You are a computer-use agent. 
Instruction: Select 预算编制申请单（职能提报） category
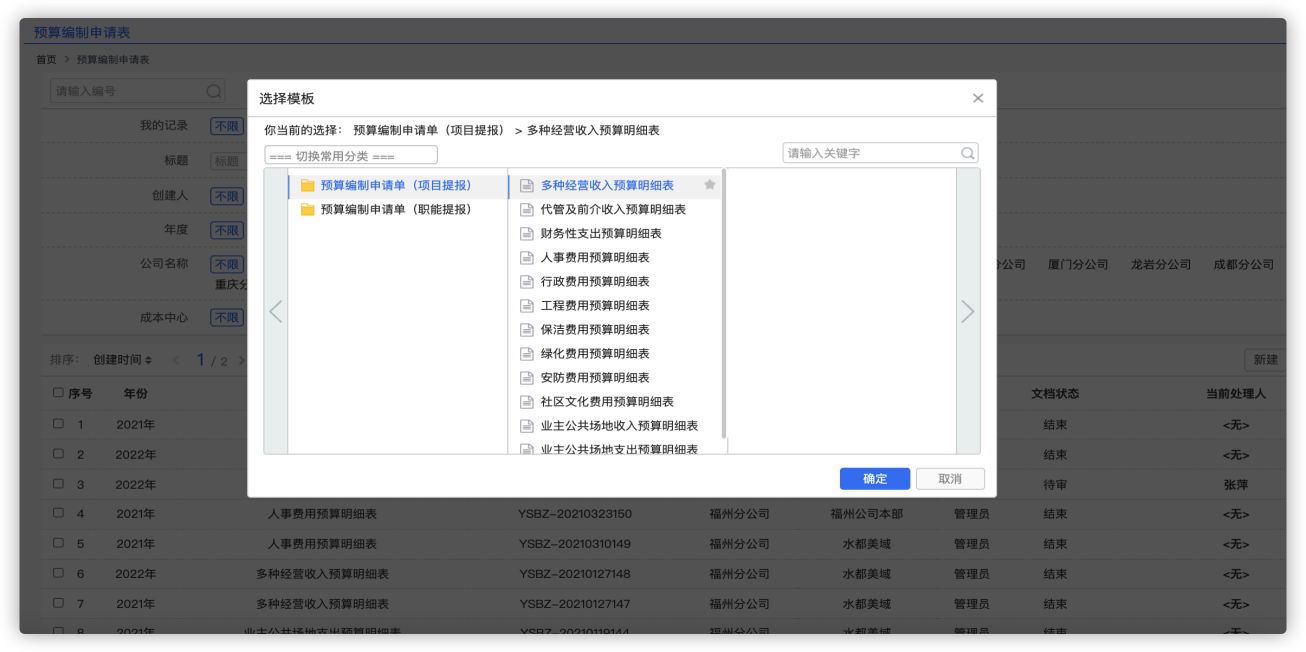pyautogui.click(x=397, y=210)
